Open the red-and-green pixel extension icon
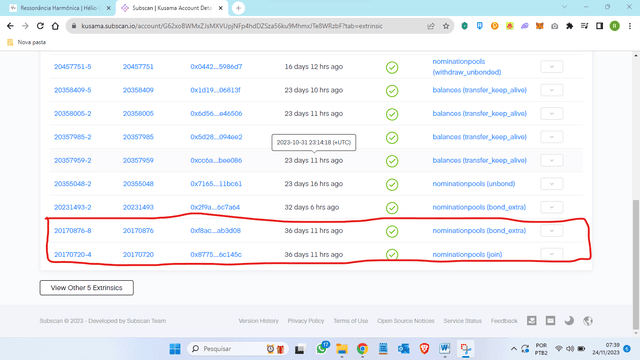Image resolution: width=640 pixels, height=360 pixels. click(x=509, y=26)
